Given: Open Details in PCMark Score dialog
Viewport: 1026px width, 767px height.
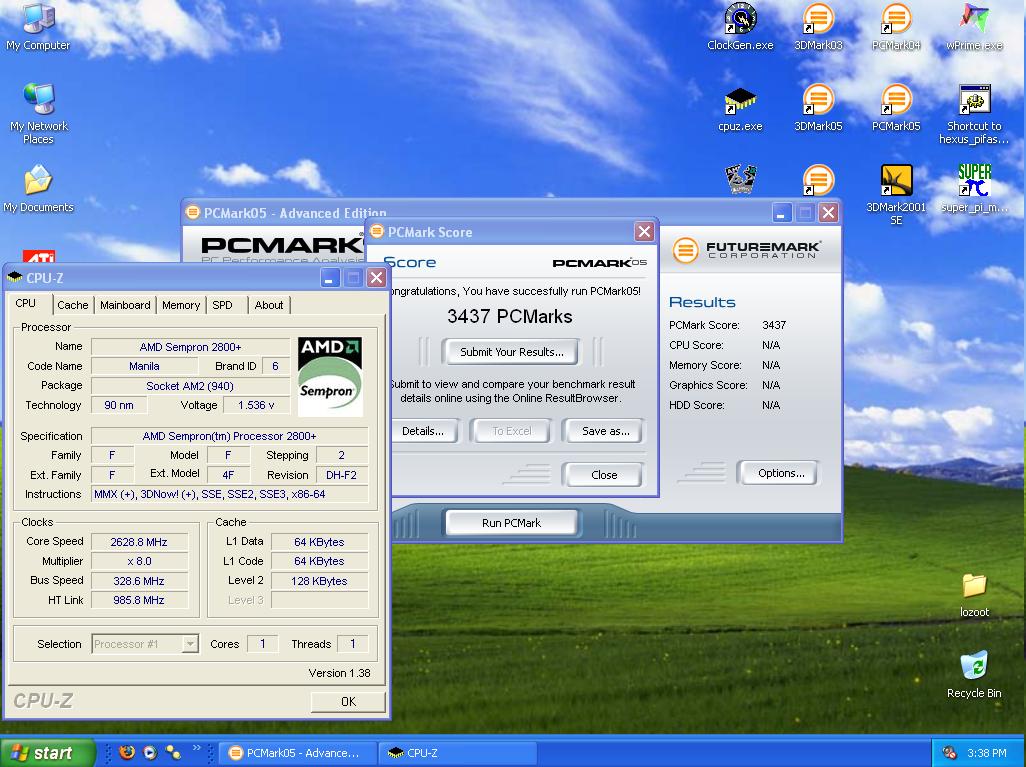Looking at the screenshot, I should click(x=423, y=431).
